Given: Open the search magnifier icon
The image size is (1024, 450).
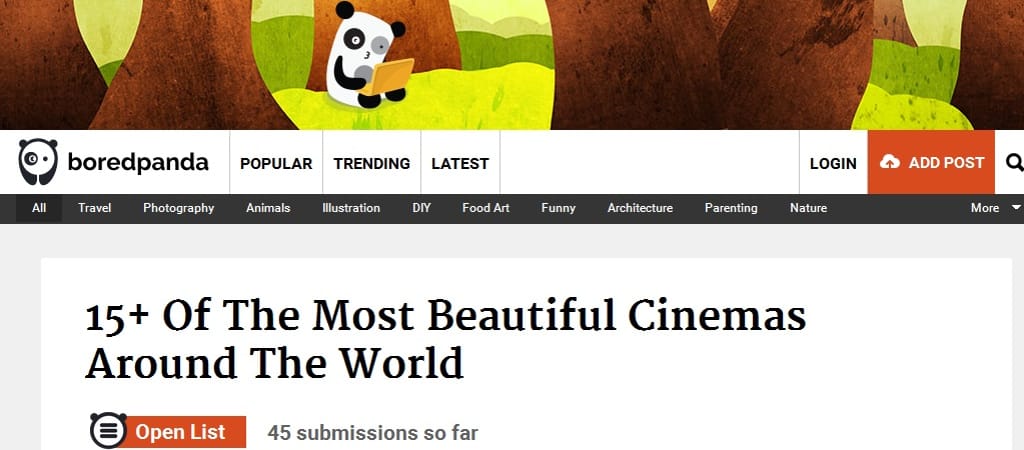Looking at the screenshot, I should pos(1014,162).
